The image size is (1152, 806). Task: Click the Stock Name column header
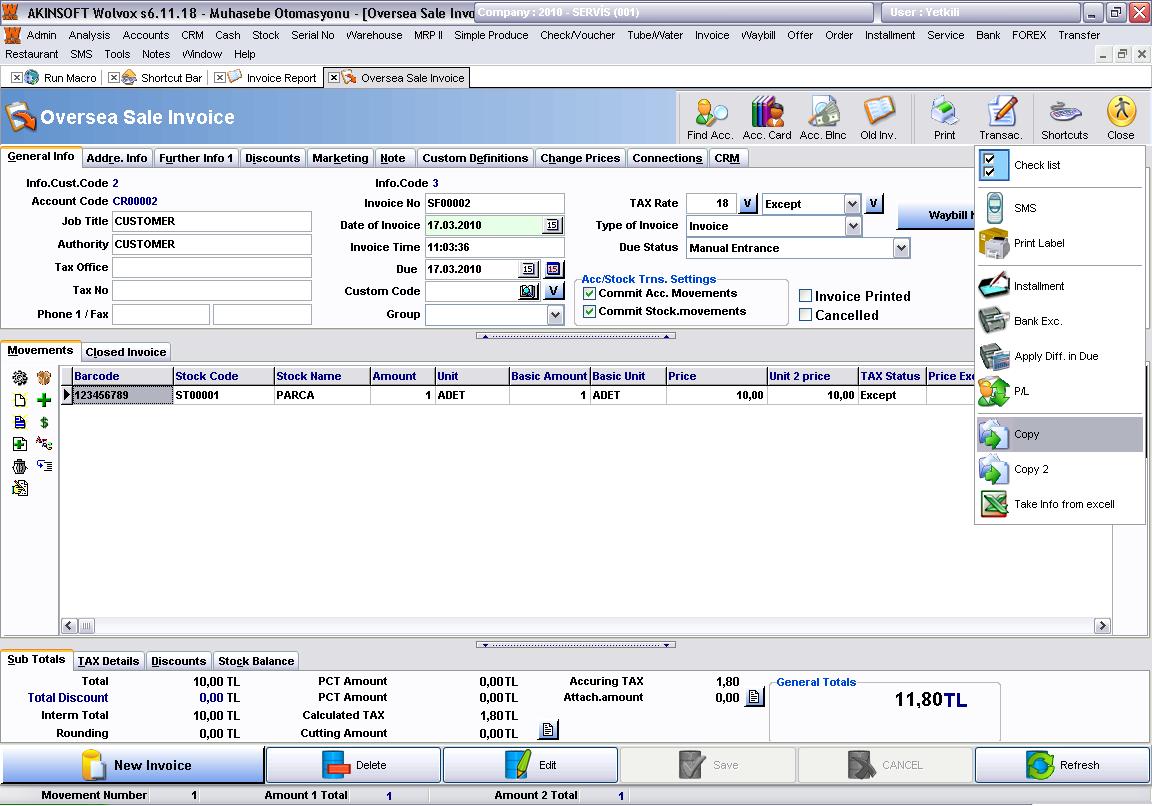pos(323,376)
